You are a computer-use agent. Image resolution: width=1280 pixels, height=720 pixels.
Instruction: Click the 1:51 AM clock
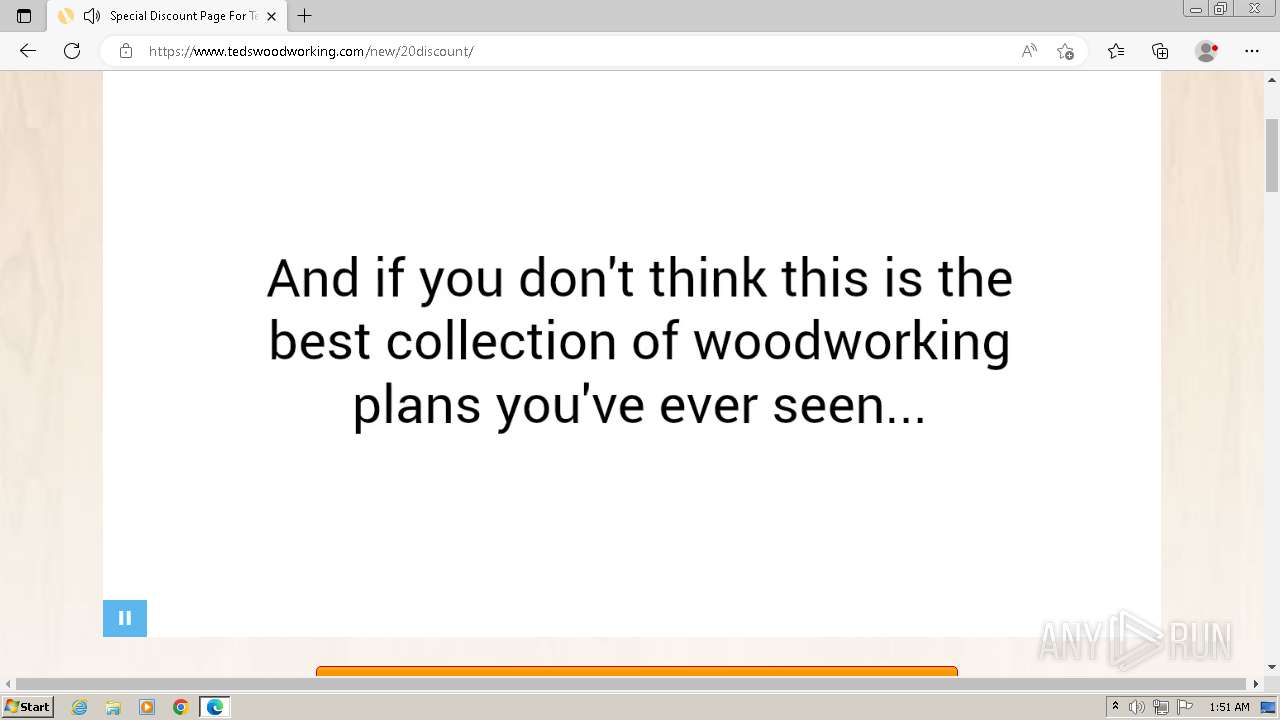coord(1229,707)
